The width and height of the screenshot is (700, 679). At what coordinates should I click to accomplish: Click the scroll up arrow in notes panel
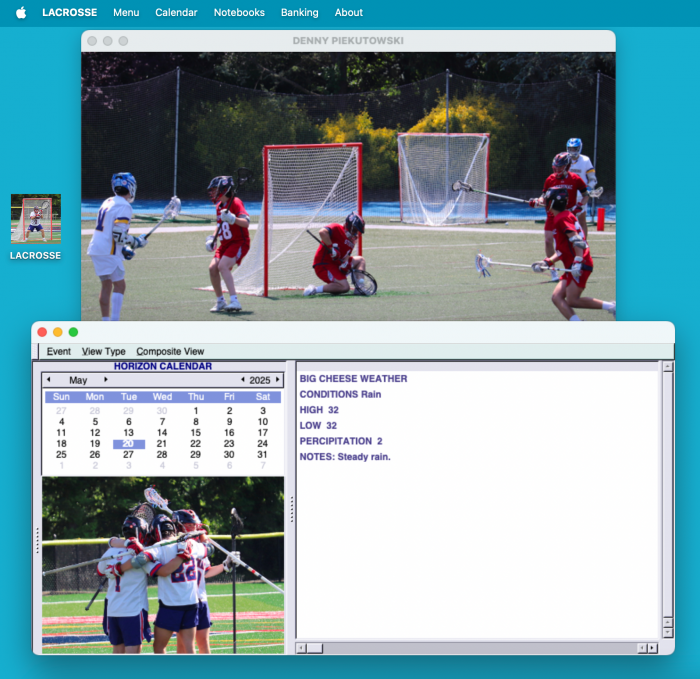(x=668, y=367)
